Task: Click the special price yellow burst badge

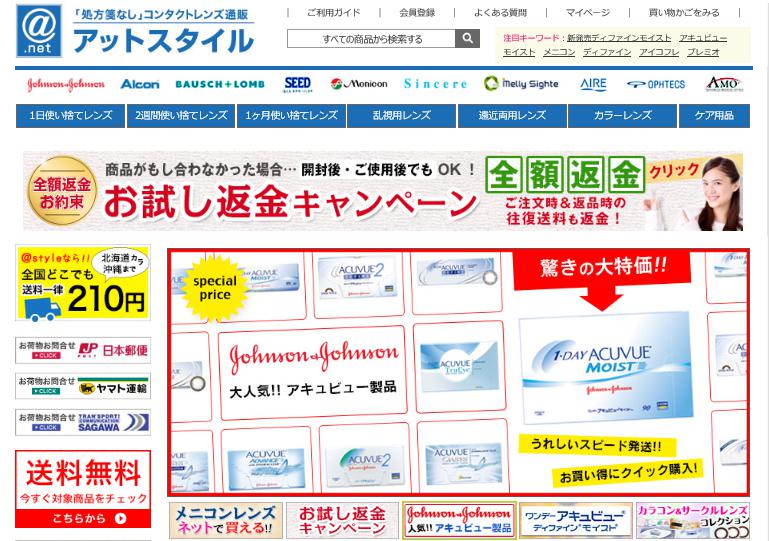Action: 215,288
